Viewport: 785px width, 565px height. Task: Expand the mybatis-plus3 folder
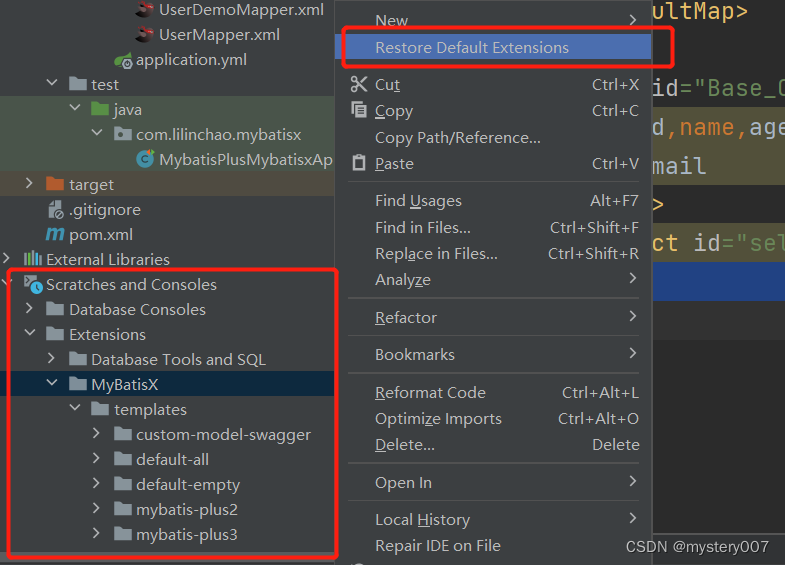tap(96, 534)
